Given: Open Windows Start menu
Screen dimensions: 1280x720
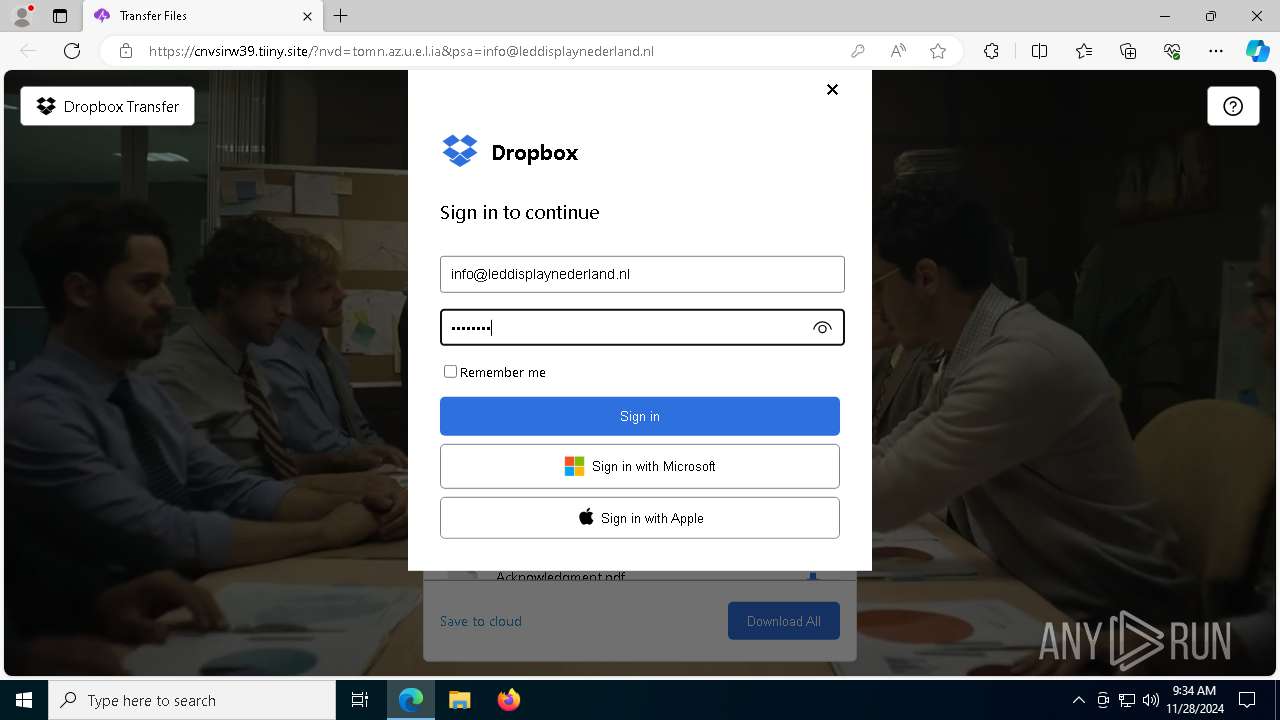Looking at the screenshot, I should [24, 700].
